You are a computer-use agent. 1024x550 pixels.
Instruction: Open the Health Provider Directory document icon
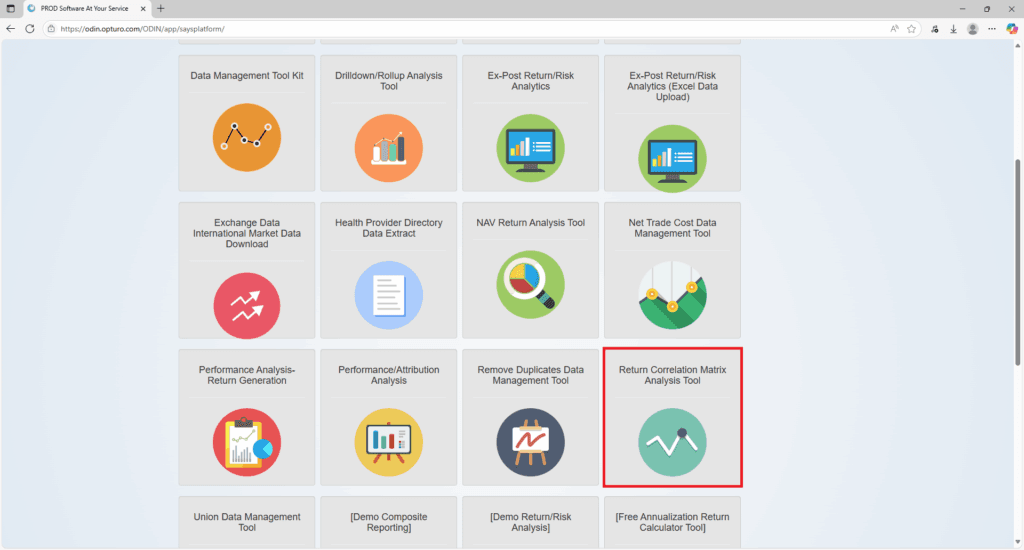388,295
